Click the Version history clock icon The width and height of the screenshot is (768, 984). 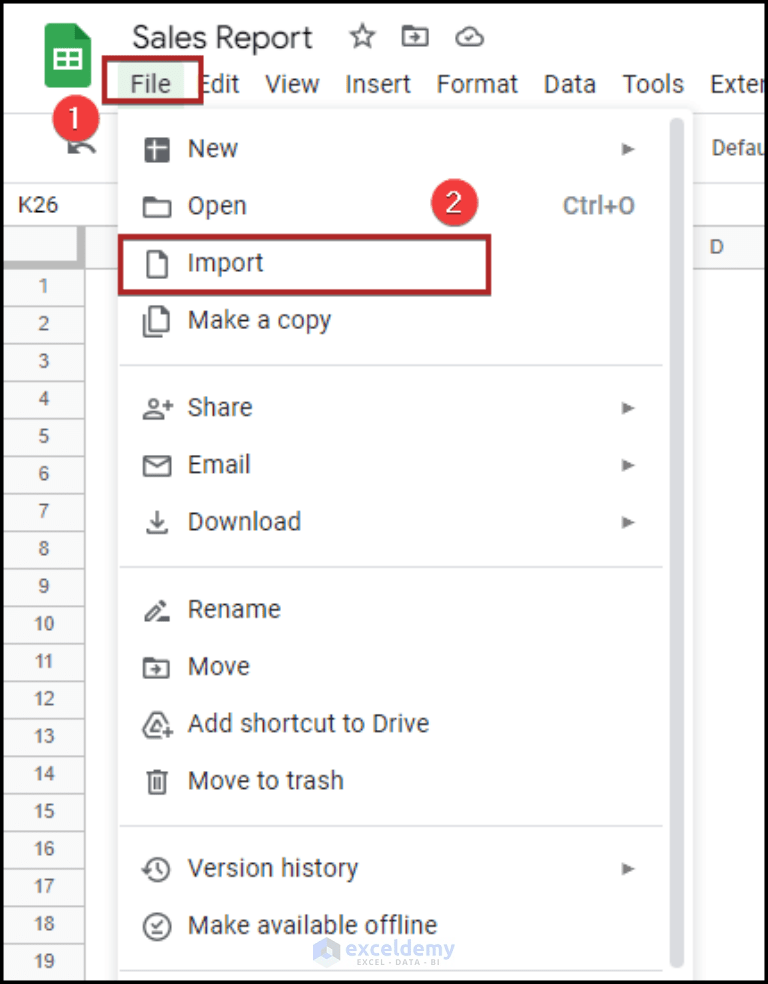157,869
